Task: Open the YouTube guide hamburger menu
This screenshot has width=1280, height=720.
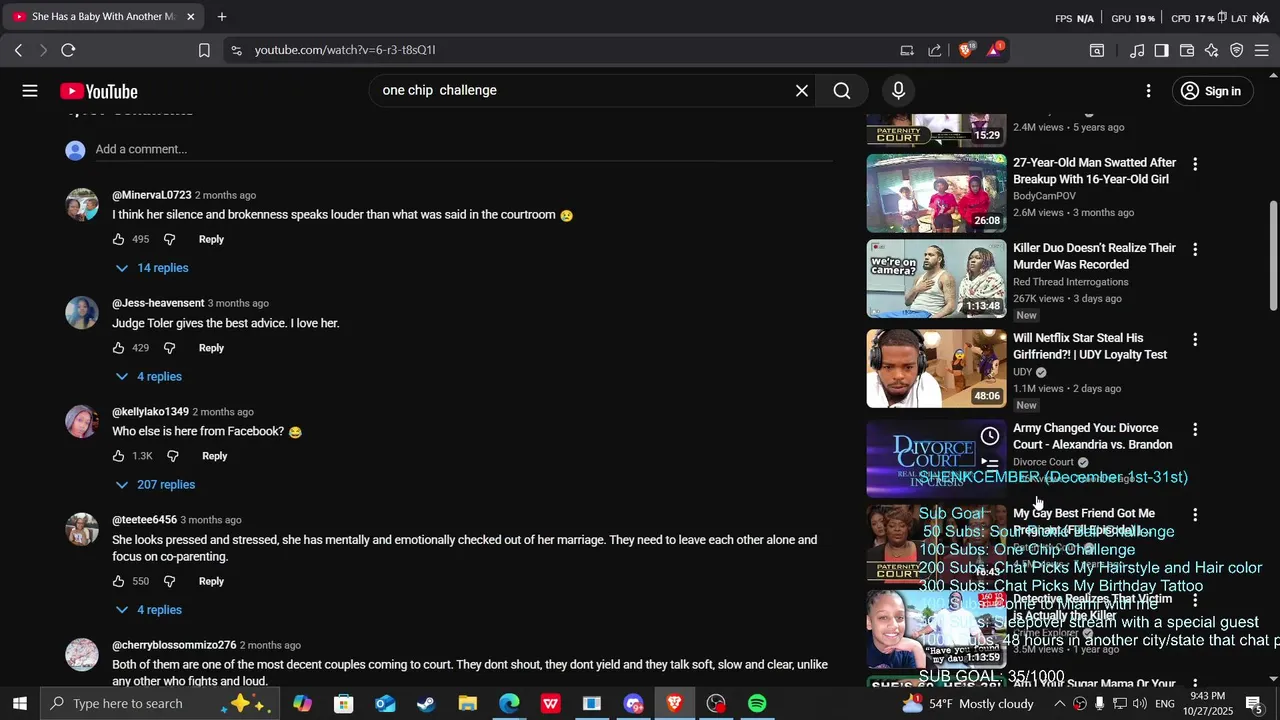Action: pos(30,91)
